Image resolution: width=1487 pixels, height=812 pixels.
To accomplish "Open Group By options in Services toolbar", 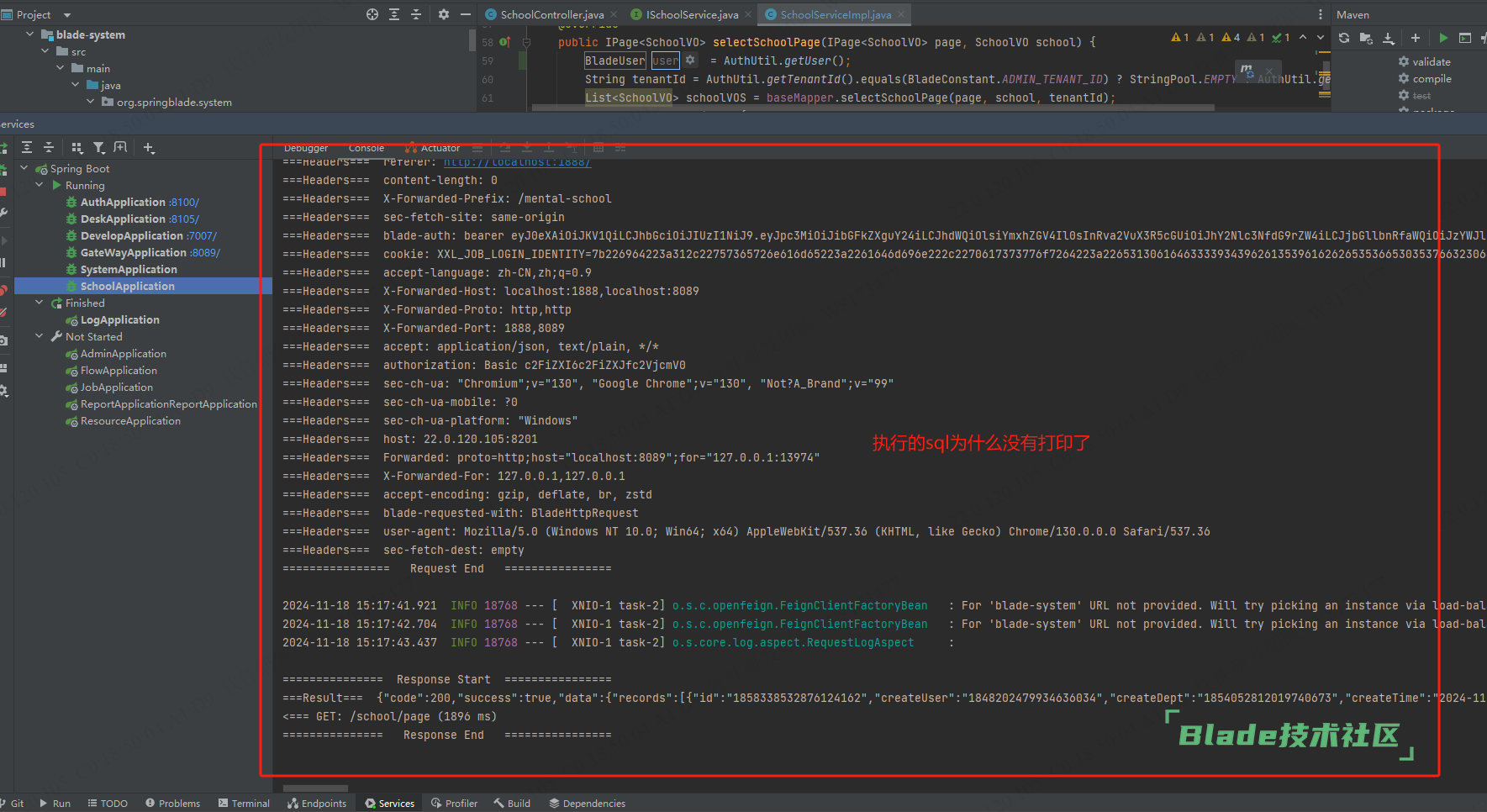I will point(77,147).
